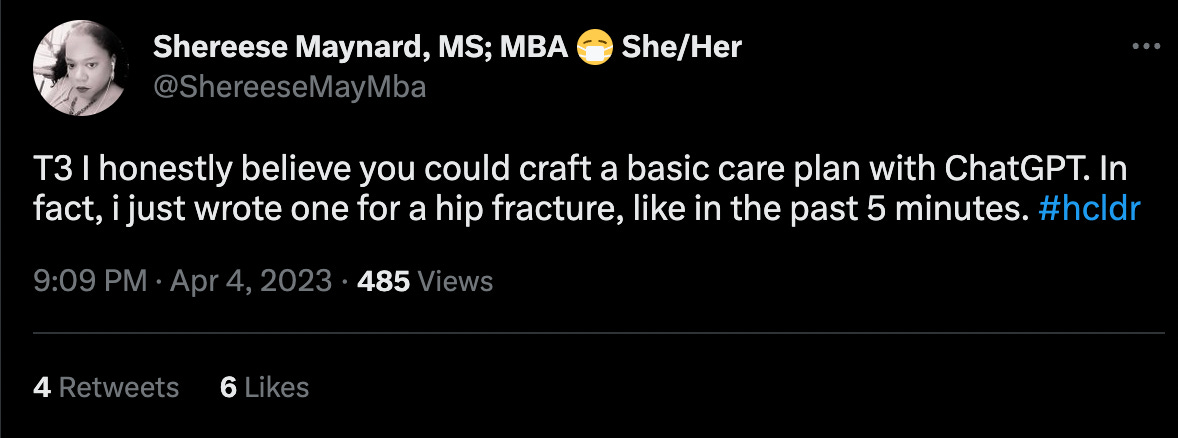Image resolution: width=1178 pixels, height=438 pixels.
Task: Click the face mask emoji in display name
Action: pos(594,47)
